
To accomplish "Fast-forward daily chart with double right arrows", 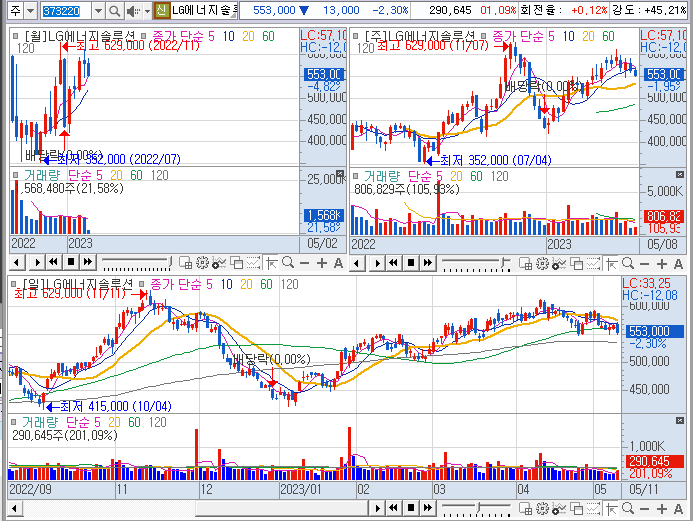I will [x=428, y=508].
